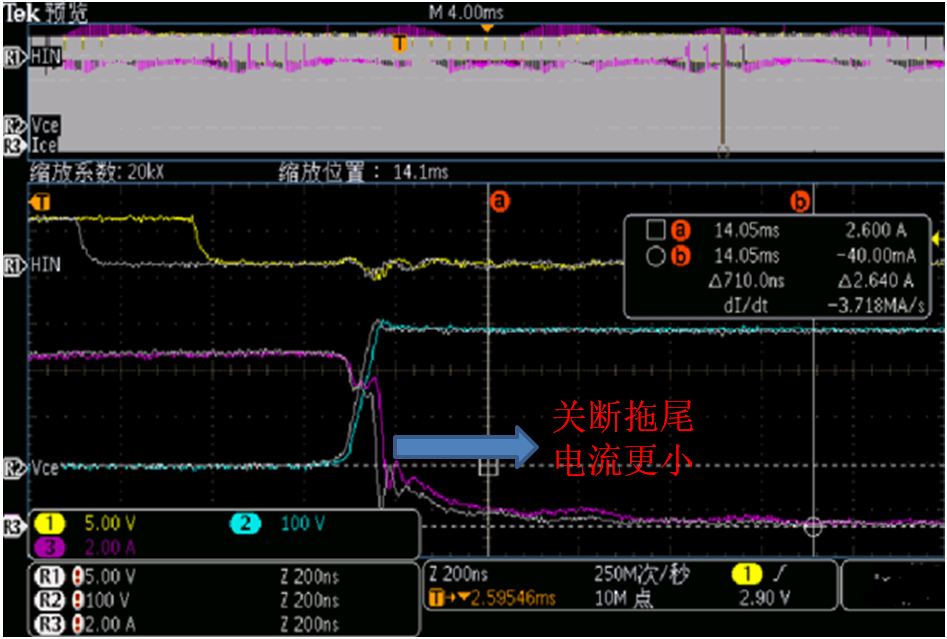Click the 缩放系数 20kX zoom factor label
The height and width of the screenshot is (639, 947).
click(97, 172)
